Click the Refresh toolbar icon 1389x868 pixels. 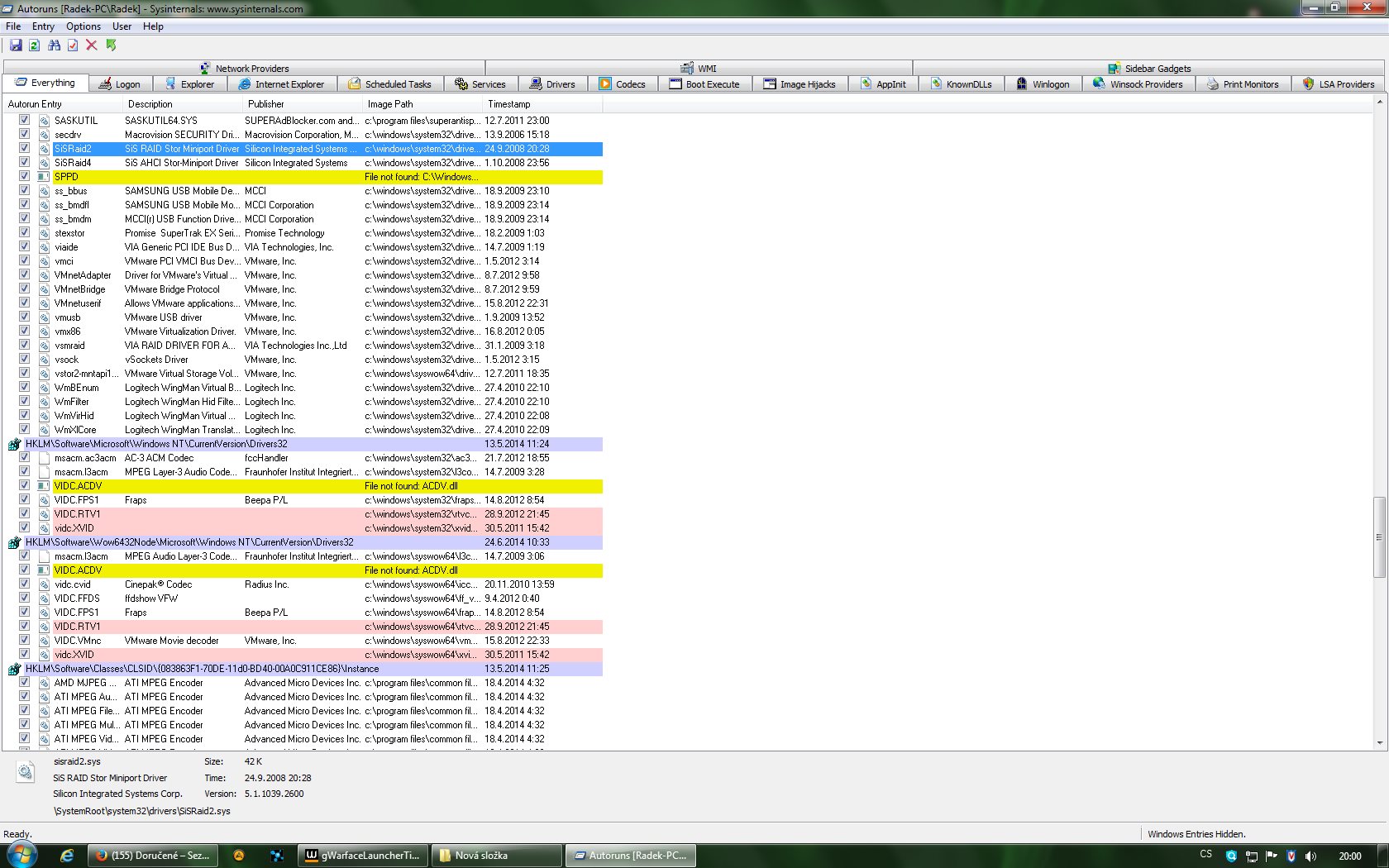[34, 45]
